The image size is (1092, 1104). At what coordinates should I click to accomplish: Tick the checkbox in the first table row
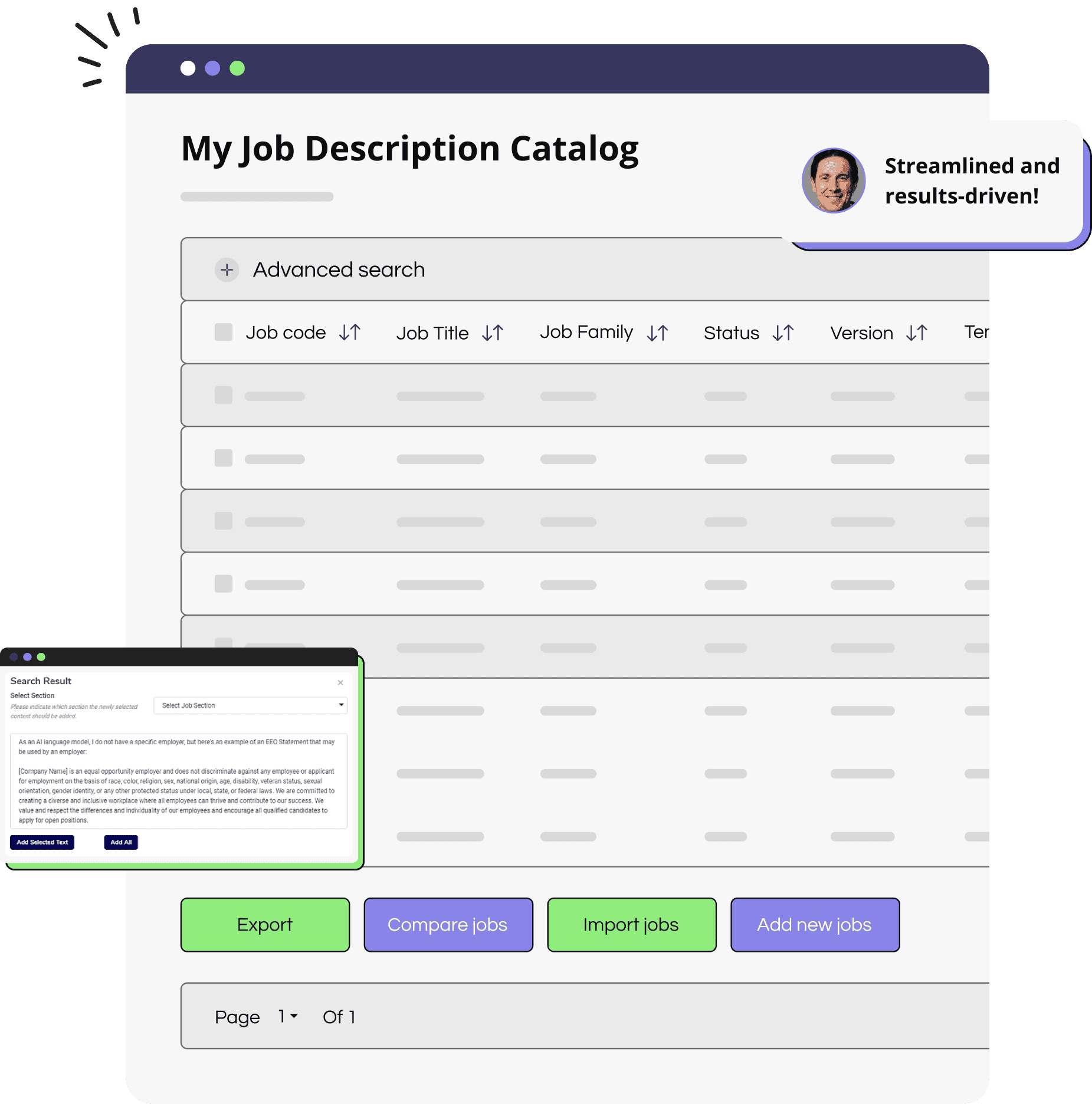223,396
